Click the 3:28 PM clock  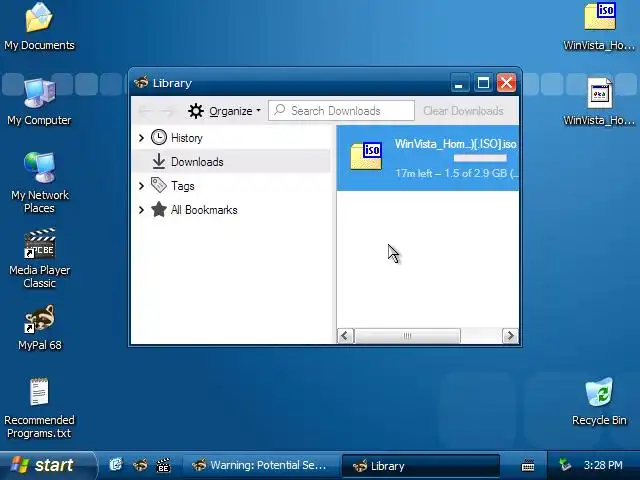(603, 465)
